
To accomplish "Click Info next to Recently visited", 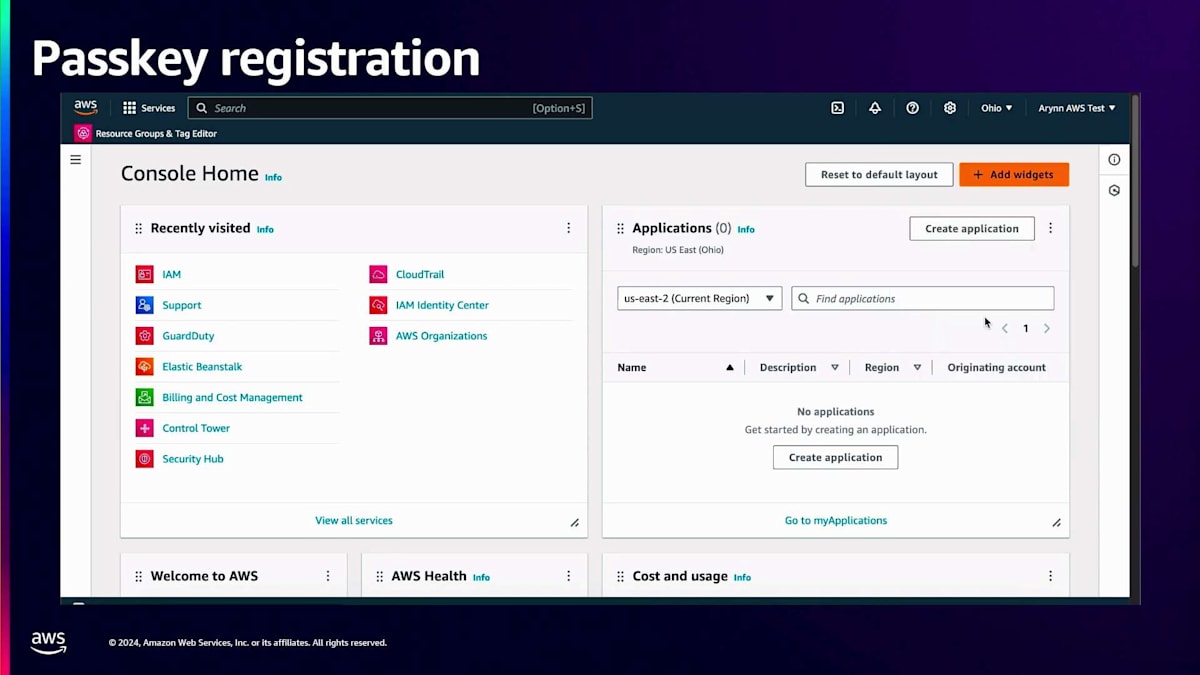I will point(265,229).
